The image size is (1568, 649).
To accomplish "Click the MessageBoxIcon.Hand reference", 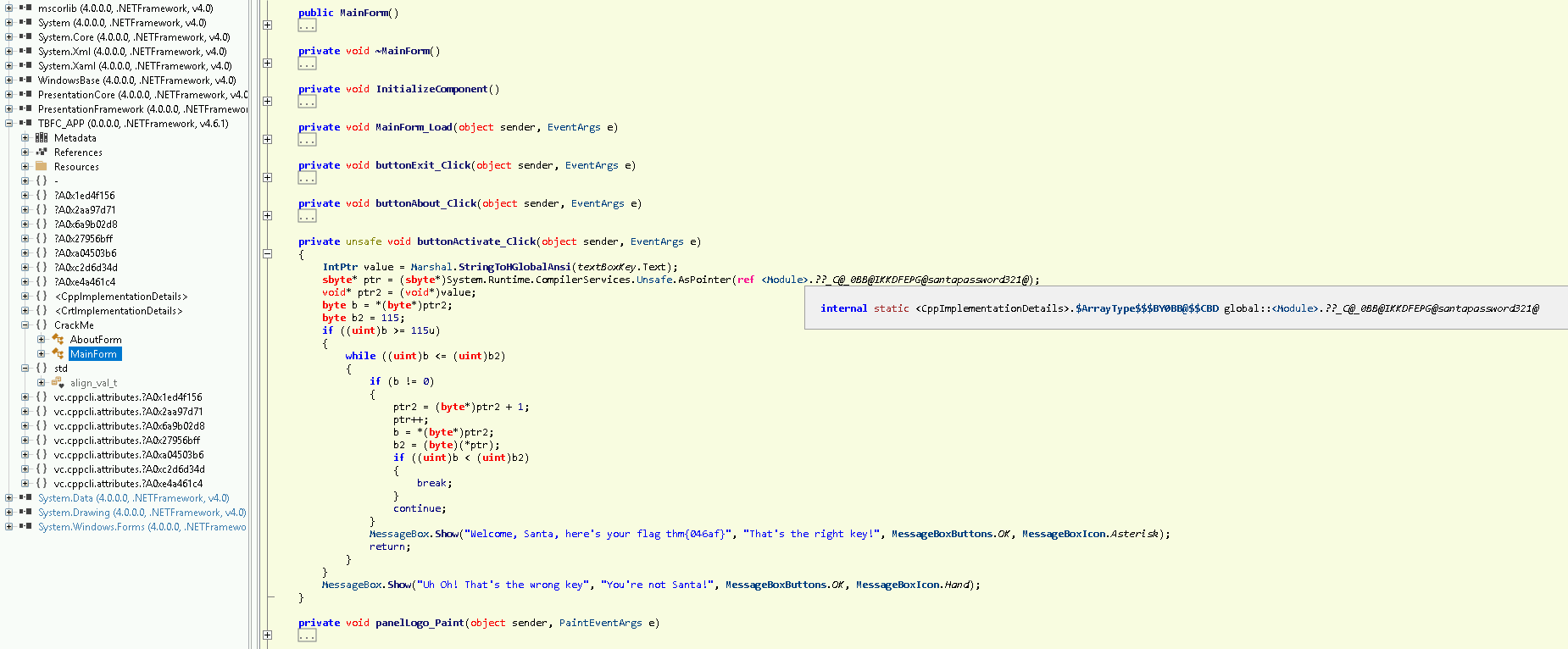I will (x=915, y=585).
